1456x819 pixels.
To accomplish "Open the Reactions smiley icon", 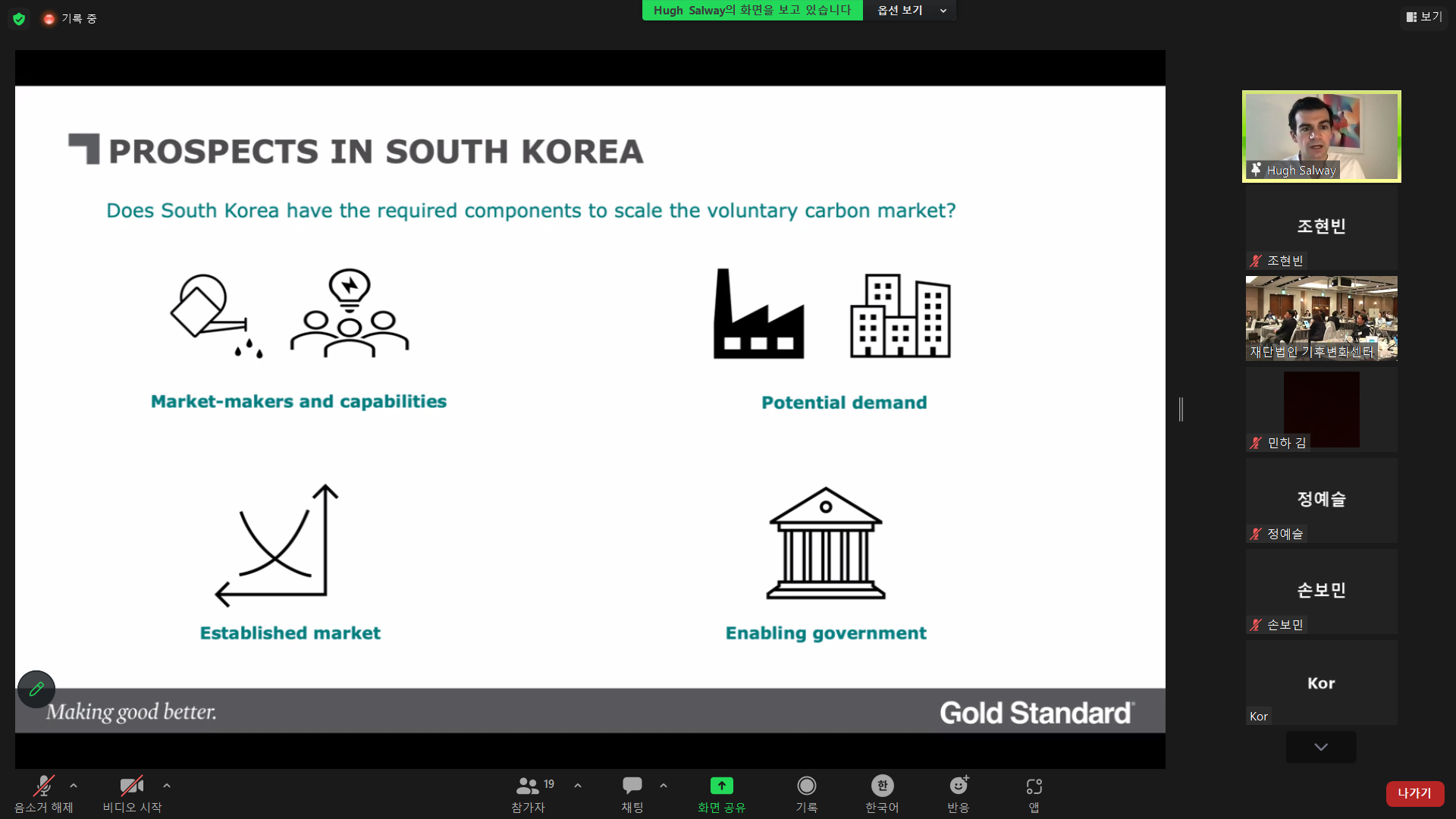I will (x=959, y=786).
